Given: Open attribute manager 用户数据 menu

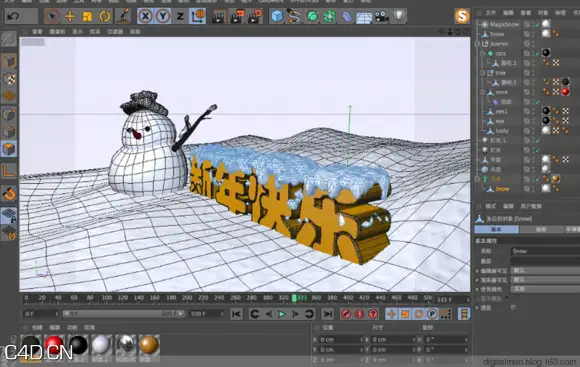Looking at the screenshot, I should 531,206.
